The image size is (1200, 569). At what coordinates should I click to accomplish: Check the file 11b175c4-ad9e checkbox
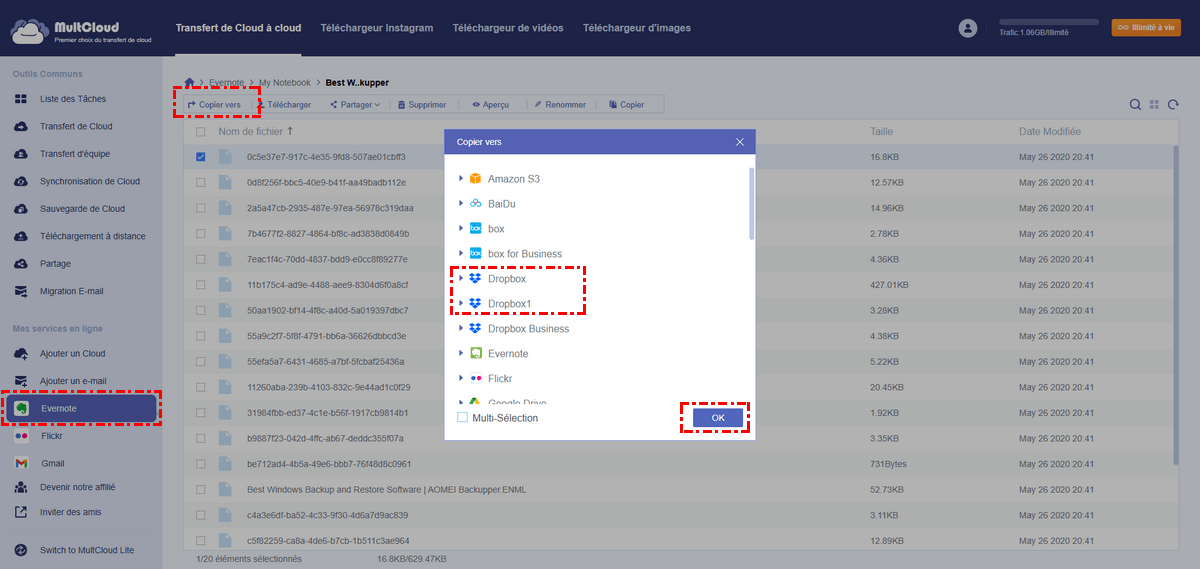coord(201,285)
